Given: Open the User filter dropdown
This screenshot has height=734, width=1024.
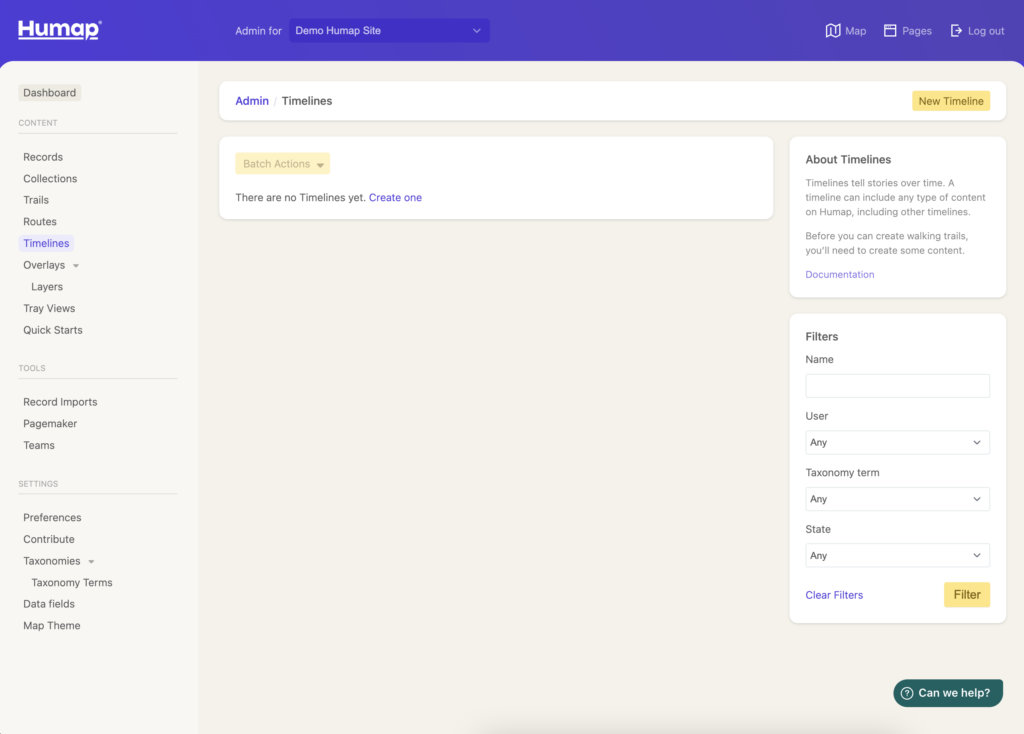Looking at the screenshot, I should click(x=897, y=442).
